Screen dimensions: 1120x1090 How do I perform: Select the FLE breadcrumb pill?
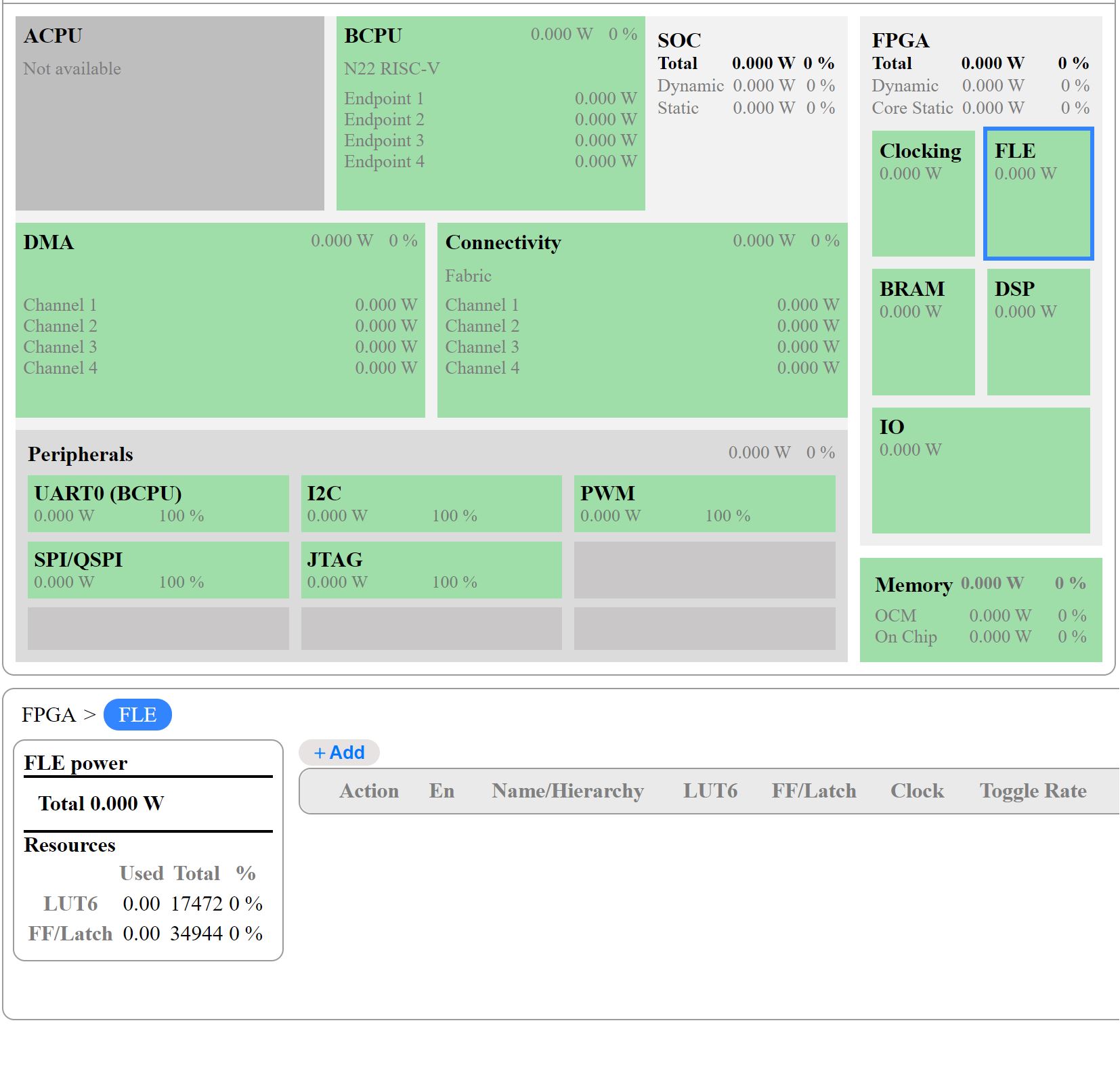[x=137, y=714]
